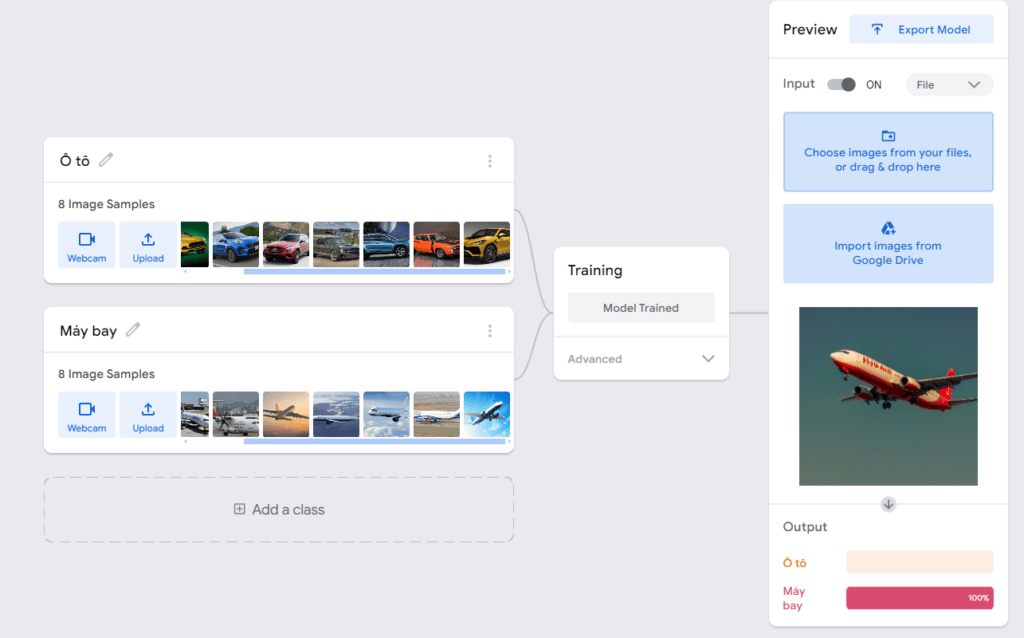1024x638 pixels.
Task: Click Webcam button in Ô tô class
Action: coord(87,245)
